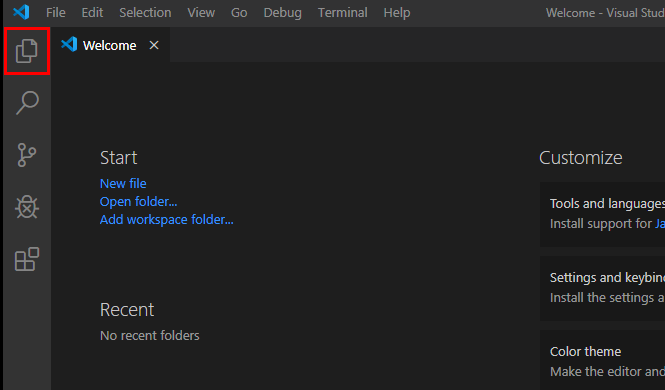Click the Open folder... link
This screenshot has height=390, width=665.
[x=138, y=202]
